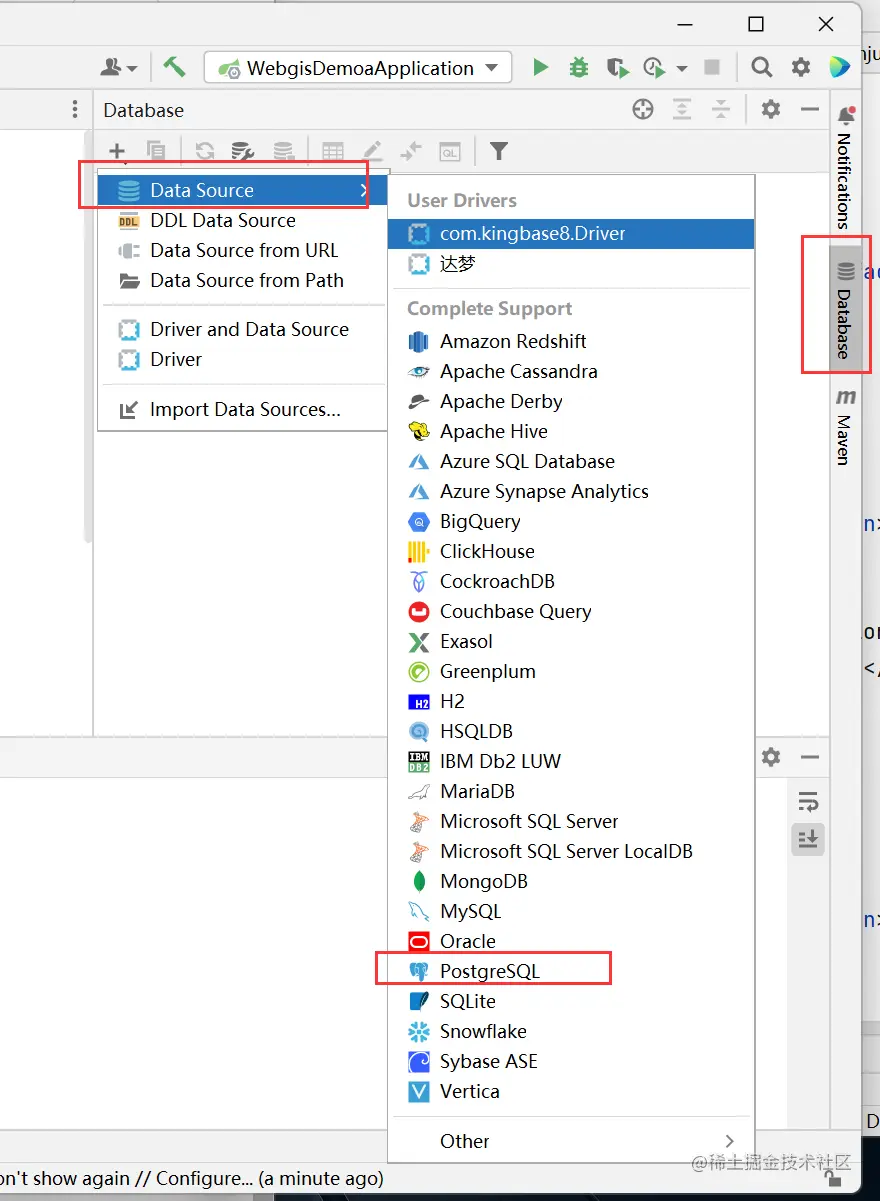Choose Azure SQL Database
This screenshot has width=880, height=1201.
click(x=571, y=461)
